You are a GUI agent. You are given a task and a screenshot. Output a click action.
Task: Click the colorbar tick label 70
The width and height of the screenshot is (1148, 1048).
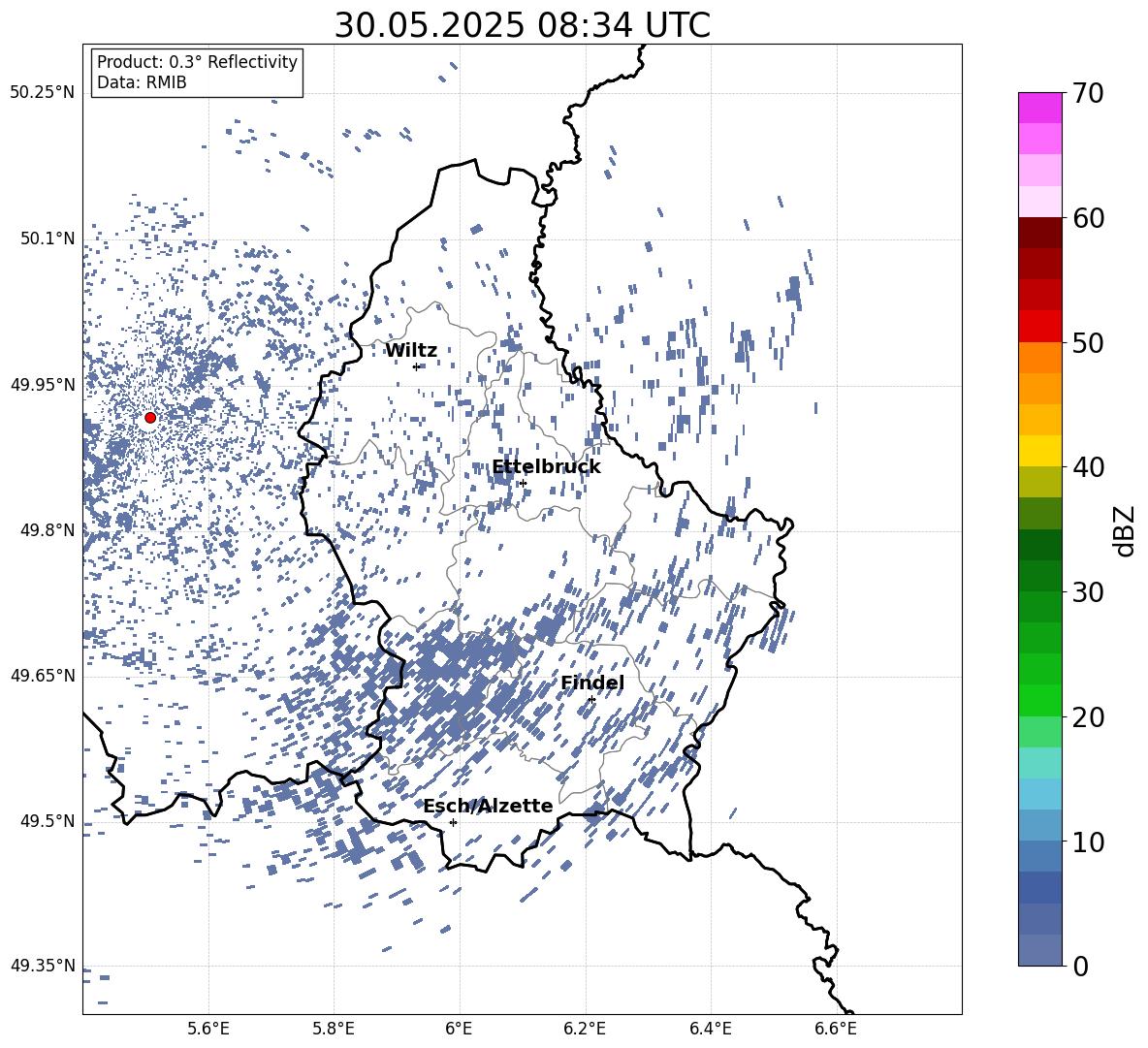(x=1088, y=93)
